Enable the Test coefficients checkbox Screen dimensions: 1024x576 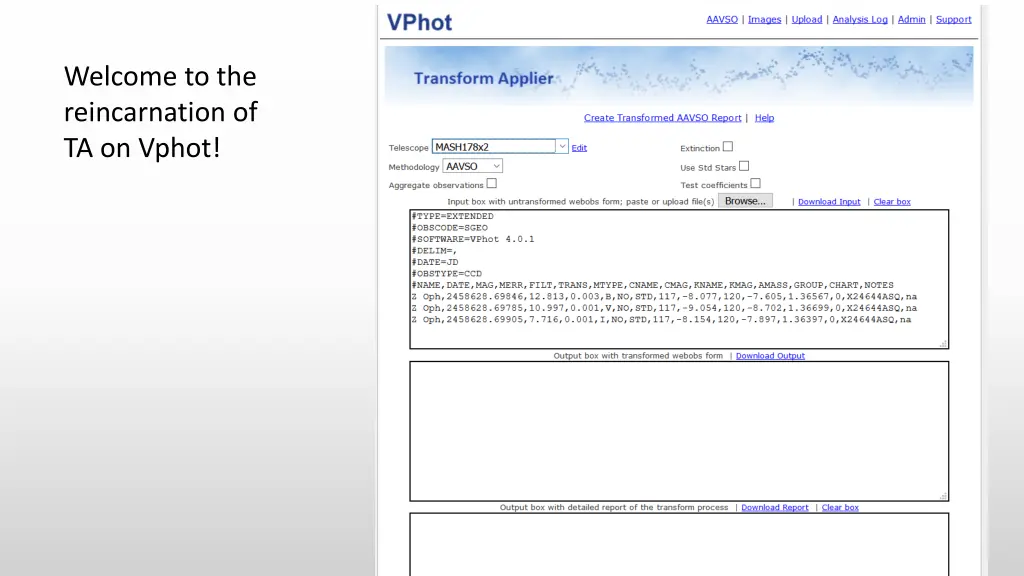pyautogui.click(x=755, y=184)
